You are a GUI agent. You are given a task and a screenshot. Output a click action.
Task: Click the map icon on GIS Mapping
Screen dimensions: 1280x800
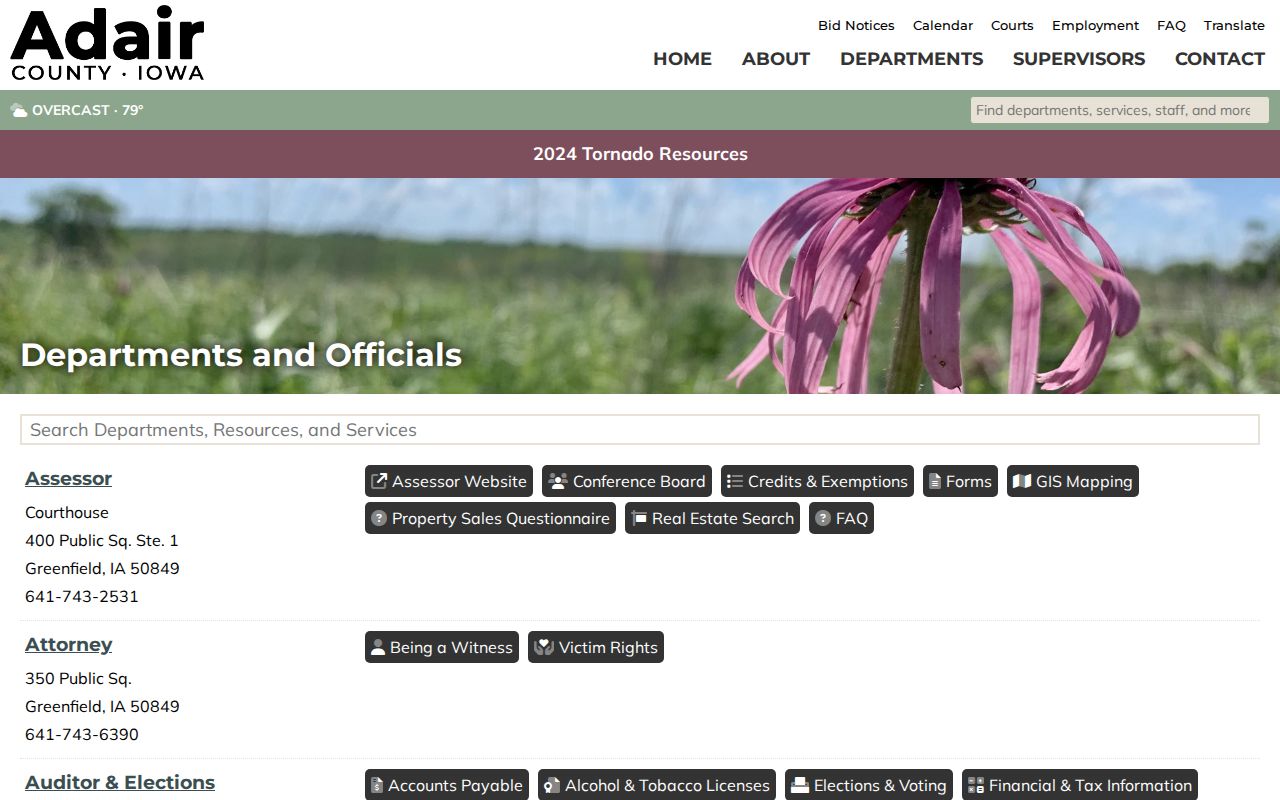(1022, 481)
